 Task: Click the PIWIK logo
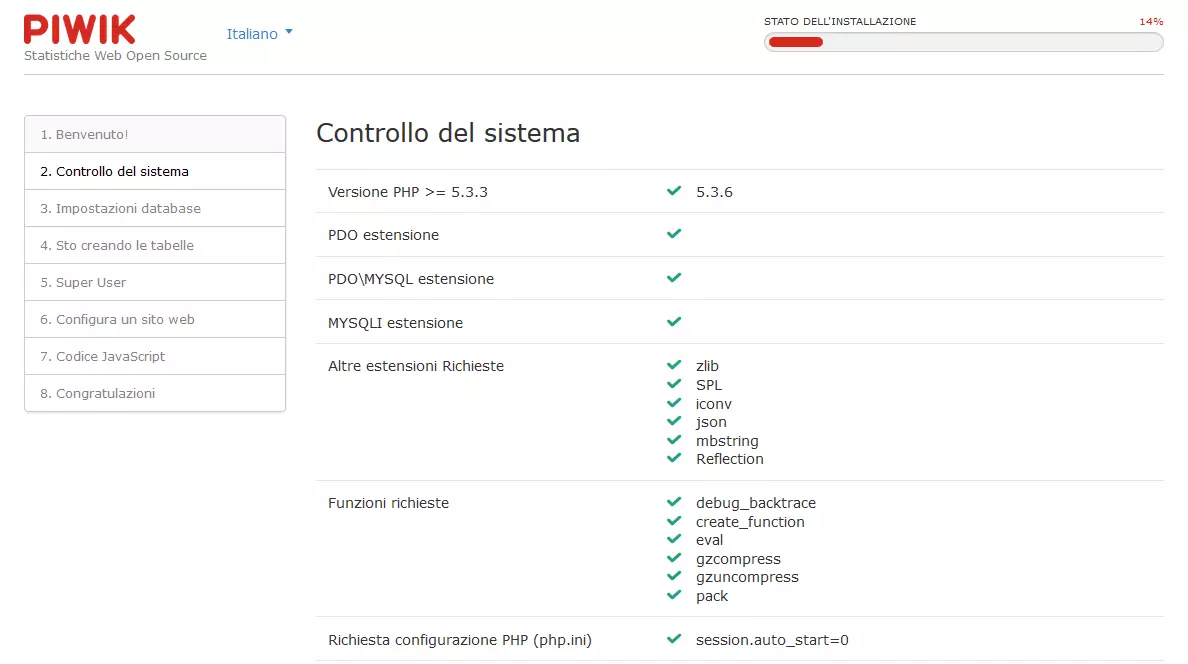80,30
